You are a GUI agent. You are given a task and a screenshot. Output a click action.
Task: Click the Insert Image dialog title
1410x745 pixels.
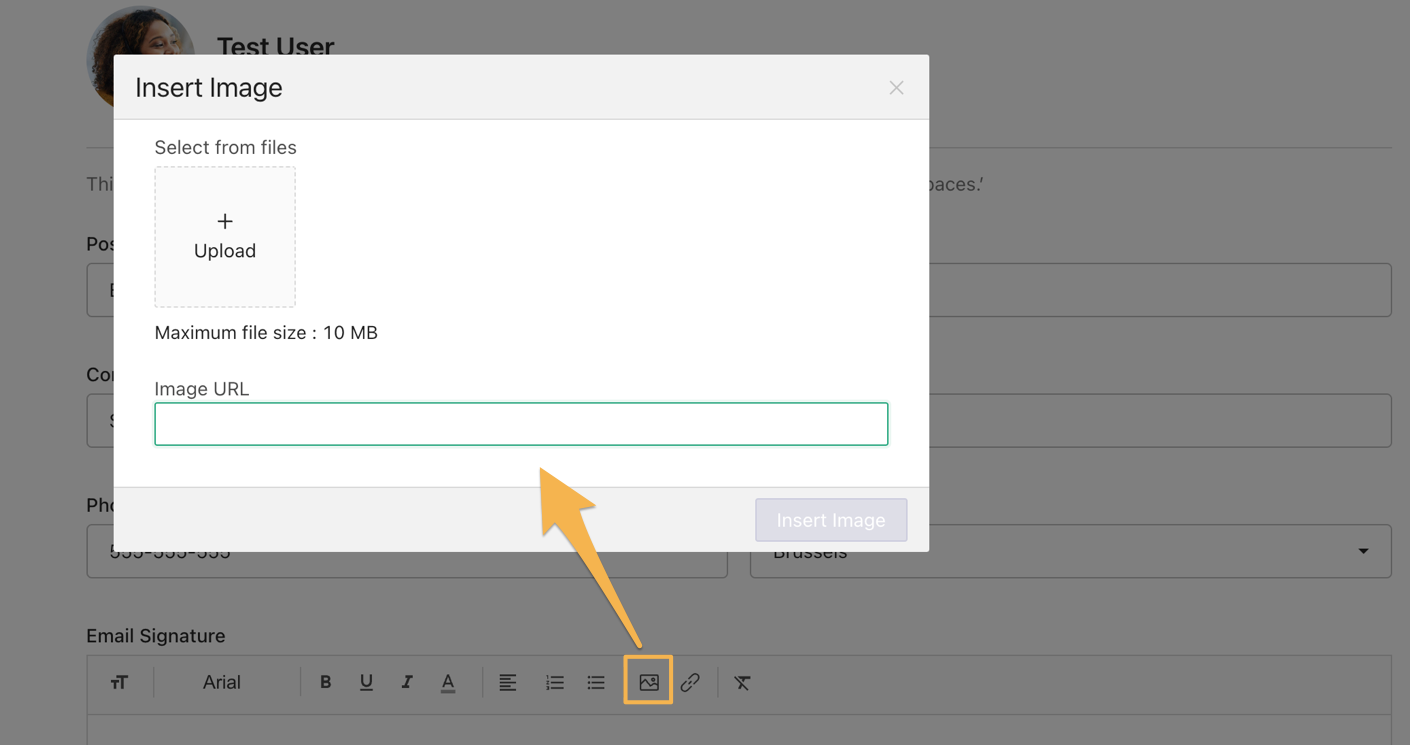[209, 87]
